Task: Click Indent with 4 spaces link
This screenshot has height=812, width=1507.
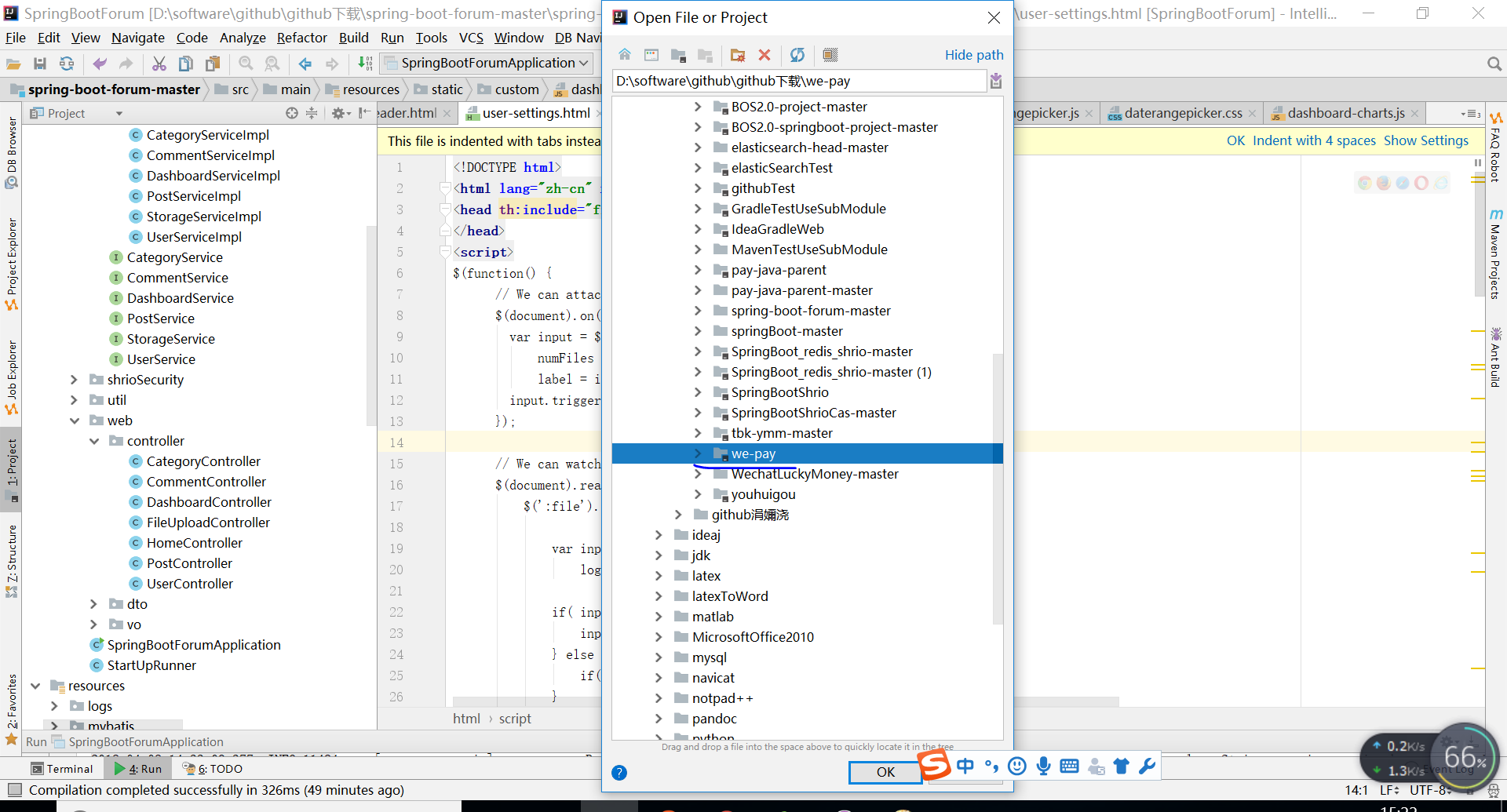Action: 1314,140
